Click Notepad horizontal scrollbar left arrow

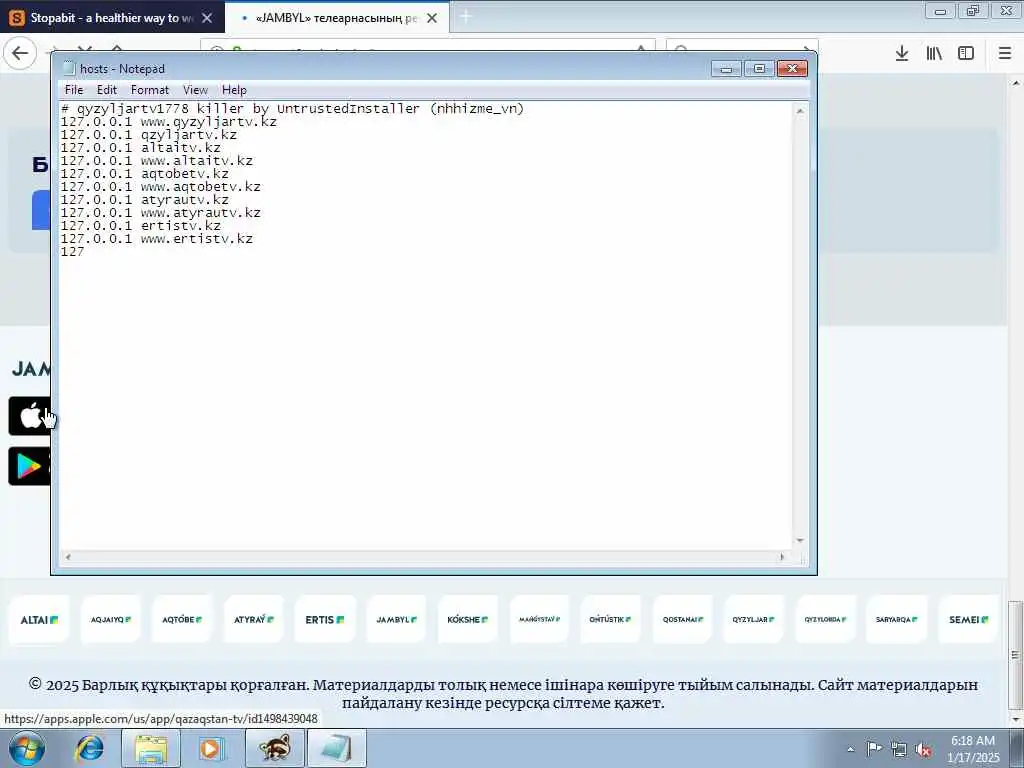coord(67,557)
